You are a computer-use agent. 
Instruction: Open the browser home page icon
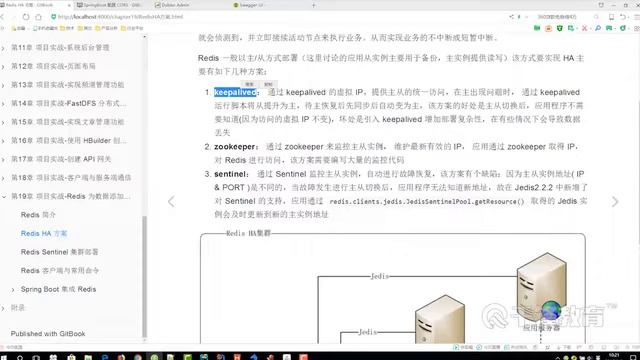coord(38,17)
